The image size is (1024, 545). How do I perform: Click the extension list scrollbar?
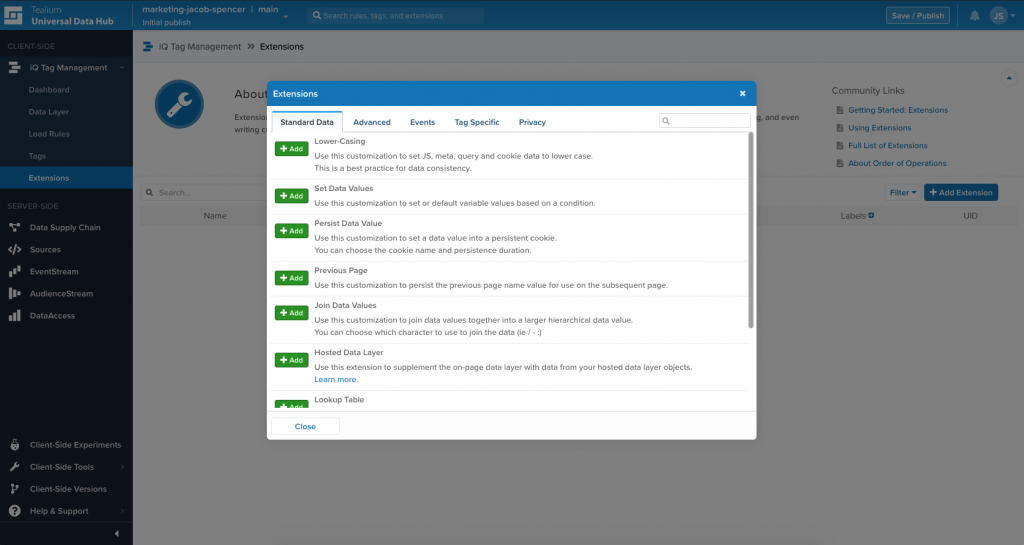click(x=750, y=230)
